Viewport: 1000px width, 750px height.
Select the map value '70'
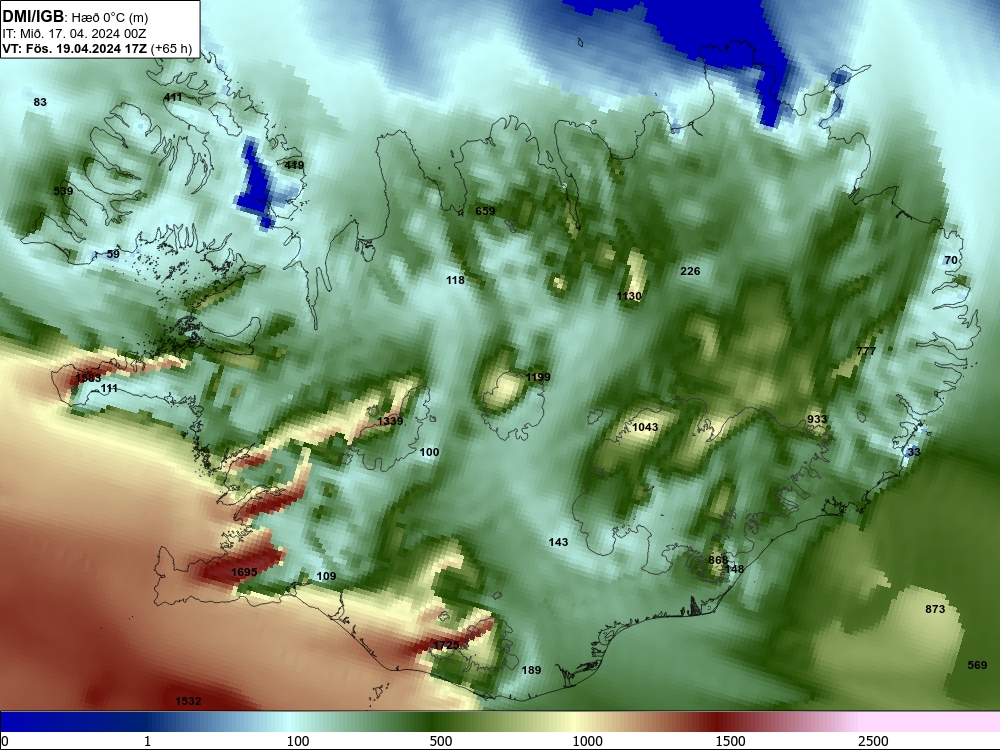click(x=951, y=260)
